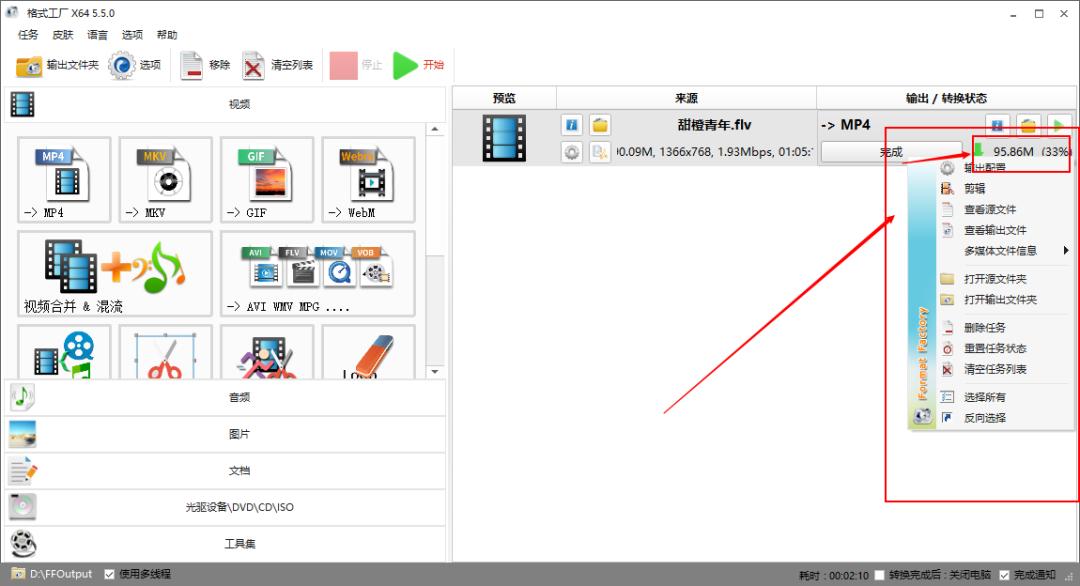Play output with green arrow in task row
The width and height of the screenshot is (1080, 586).
[x=1059, y=125]
